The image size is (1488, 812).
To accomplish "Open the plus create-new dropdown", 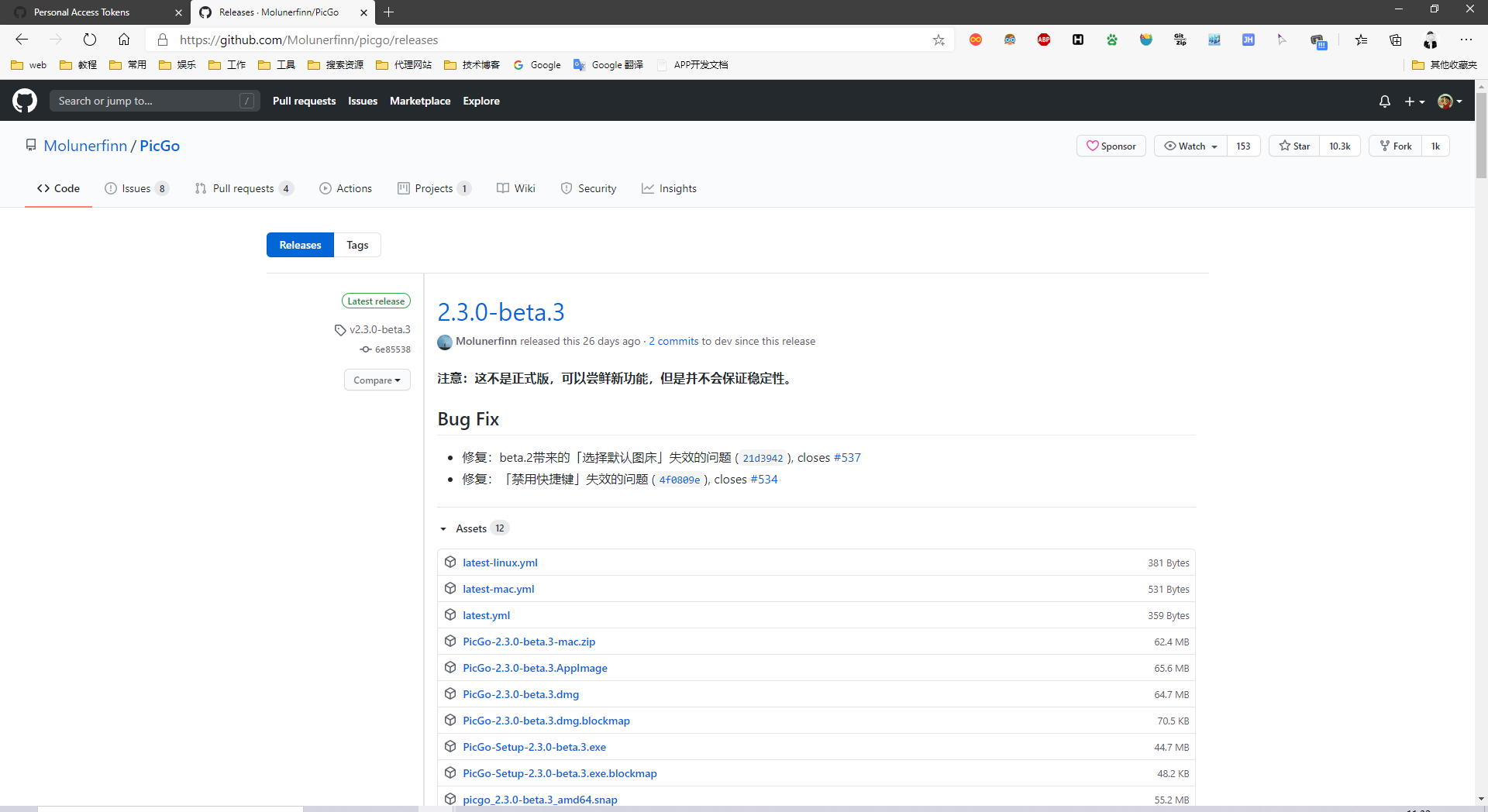I will click(1414, 101).
